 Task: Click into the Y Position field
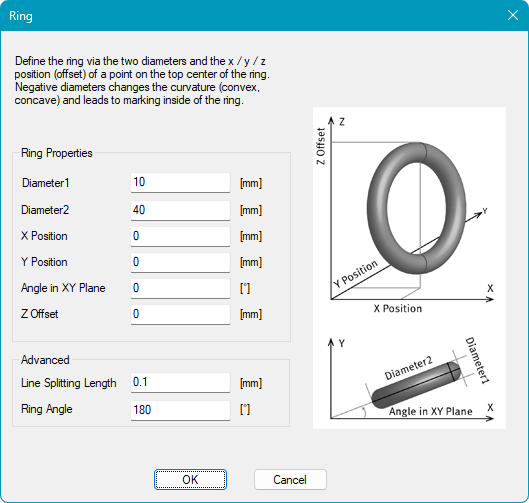point(180,262)
